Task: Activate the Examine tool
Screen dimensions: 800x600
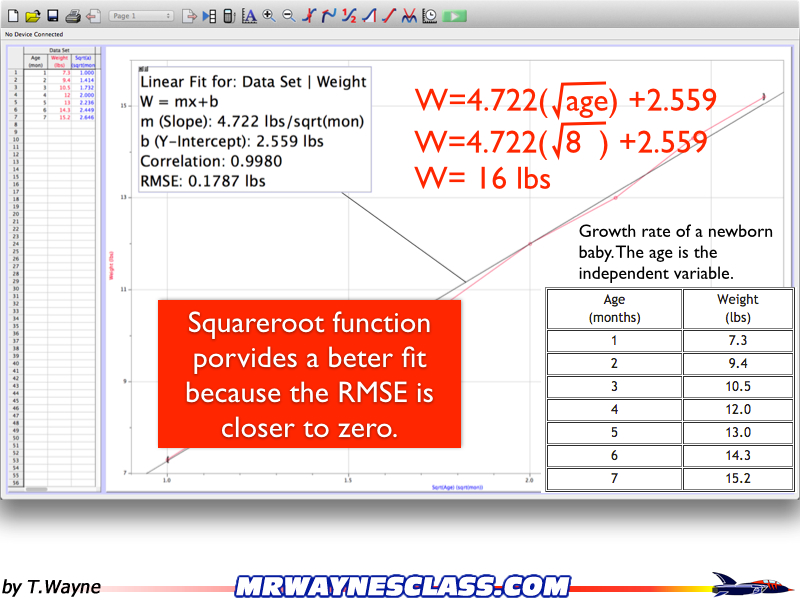Action: [x=309, y=16]
